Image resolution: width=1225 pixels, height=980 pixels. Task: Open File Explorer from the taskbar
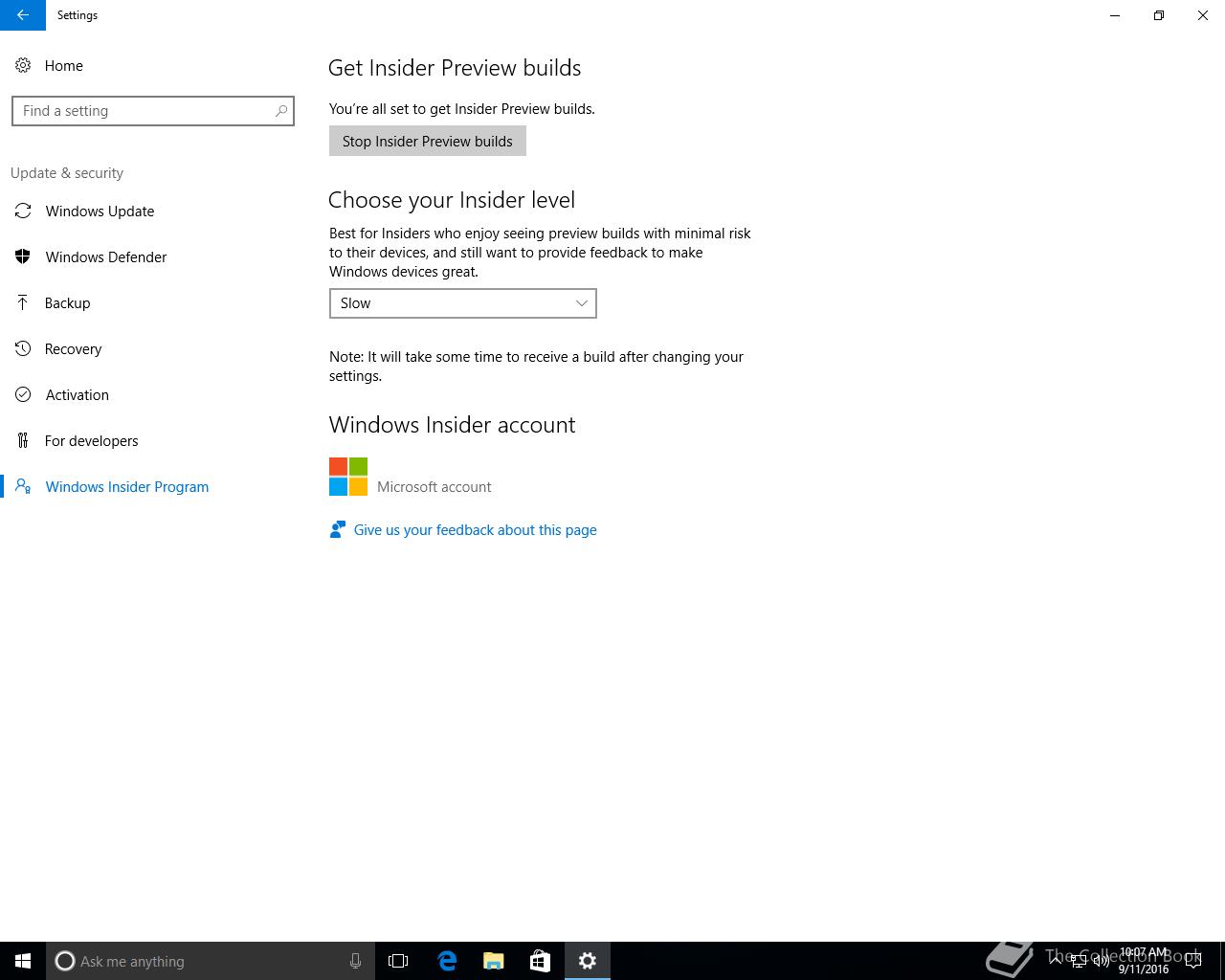point(494,961)
